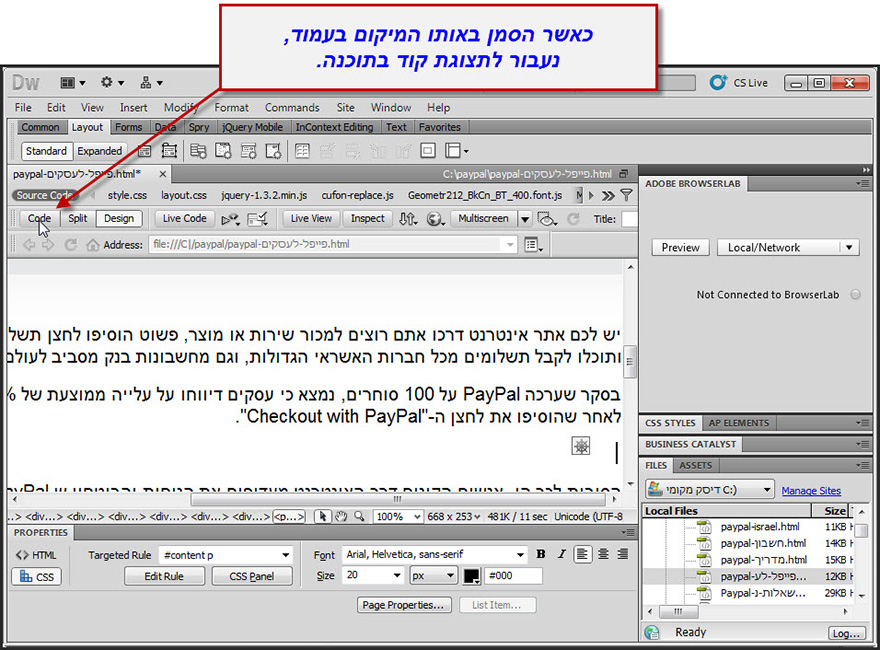
Task: Click the BrowserLab Preview button
Action: tap(680, 248)
